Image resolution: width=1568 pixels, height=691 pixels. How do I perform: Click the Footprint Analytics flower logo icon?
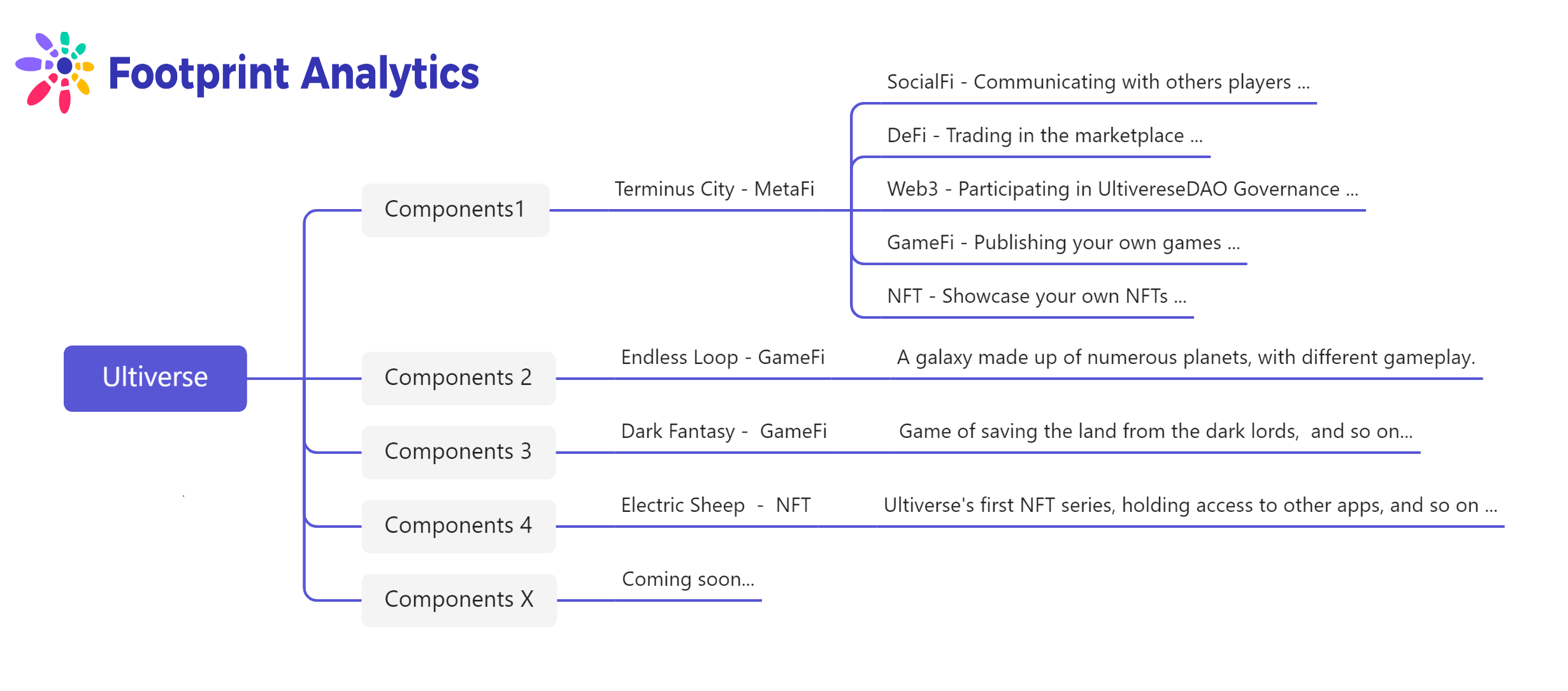55,72
